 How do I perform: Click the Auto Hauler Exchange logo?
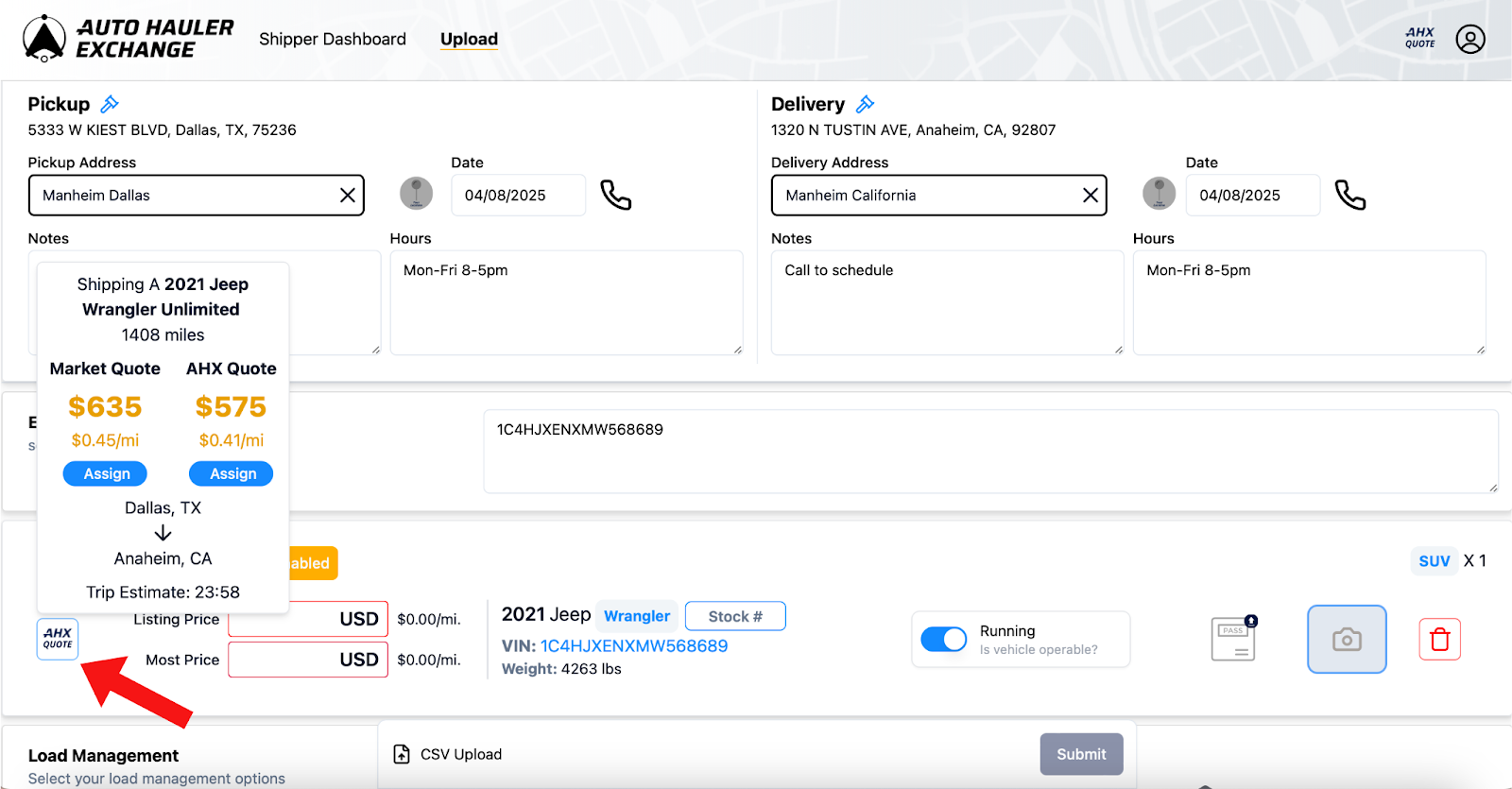pos(128,39)
